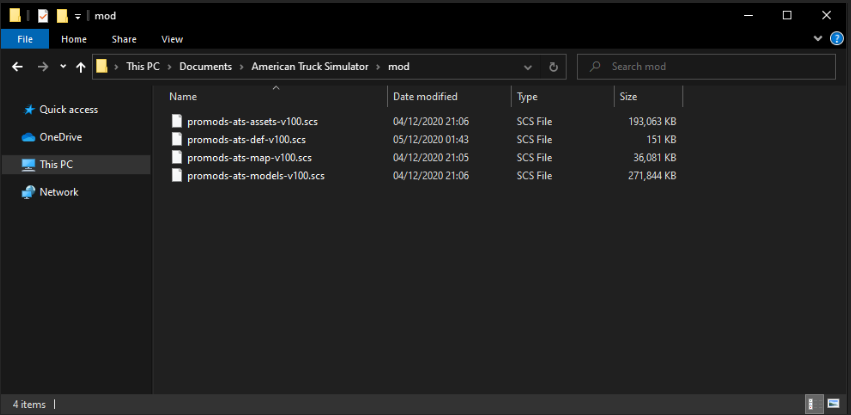The image size is (851, 415).
Task: Open Customize Quick Access Toolbar dropdown
Action: coord(78,16)
